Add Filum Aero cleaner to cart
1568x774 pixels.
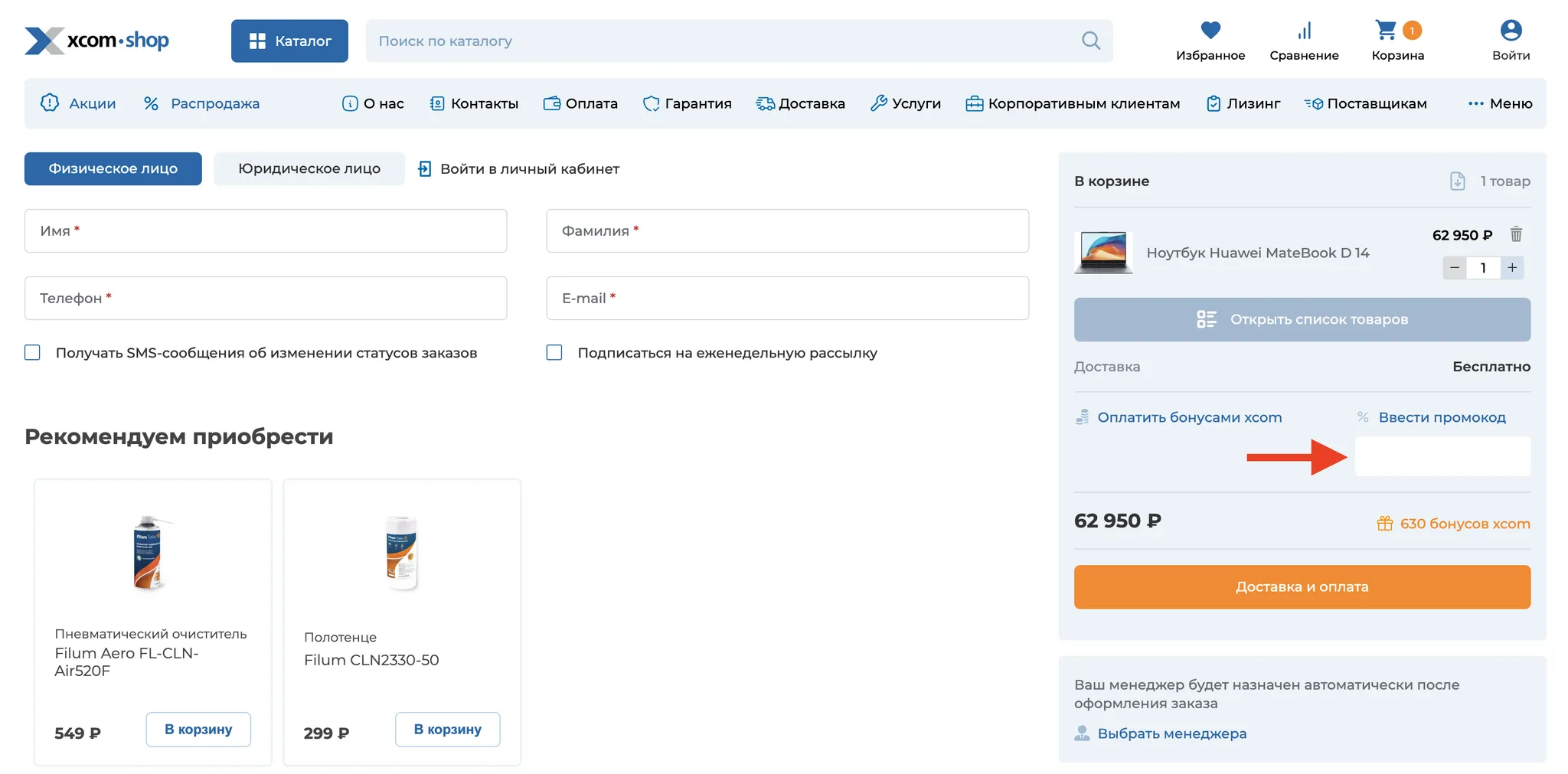198,730
